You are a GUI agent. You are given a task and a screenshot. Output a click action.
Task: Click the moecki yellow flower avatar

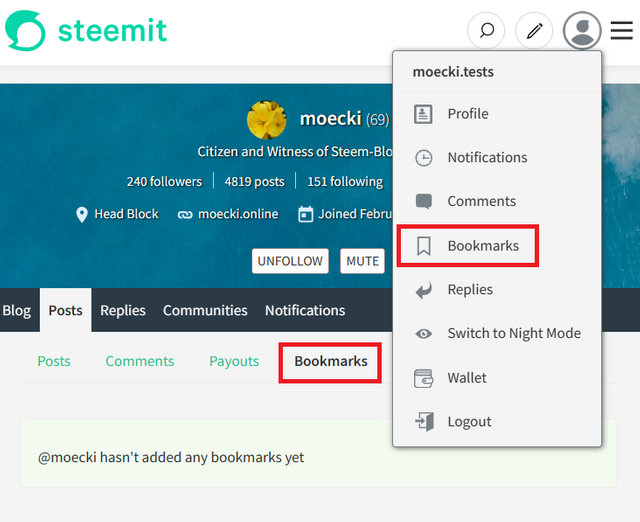point(267,120)
